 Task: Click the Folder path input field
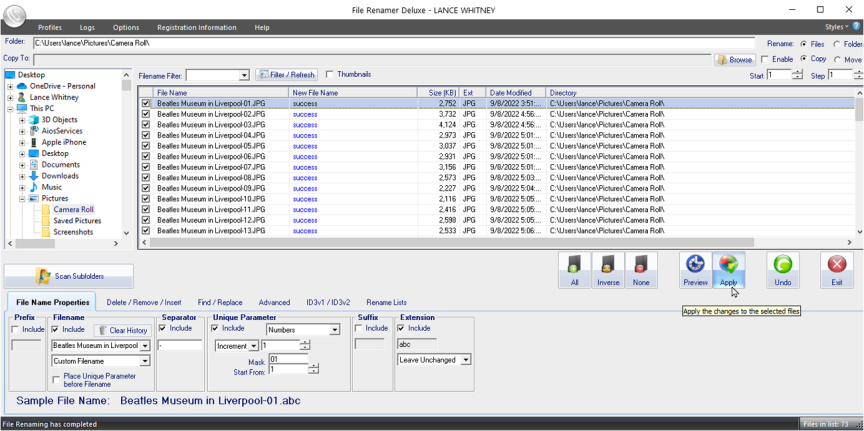tap(393, 43)
